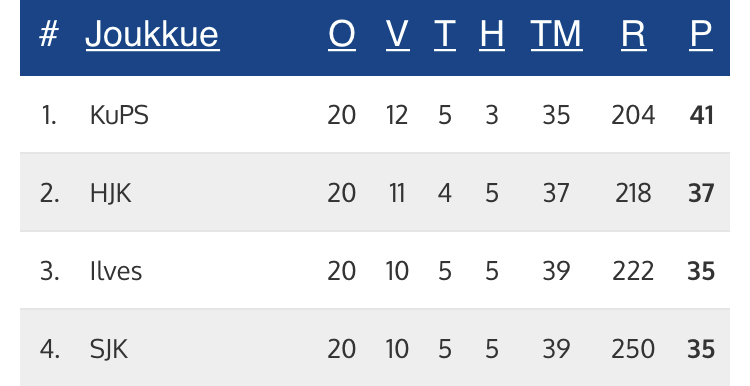Sort standings by V column header

(x=397, y=34)
